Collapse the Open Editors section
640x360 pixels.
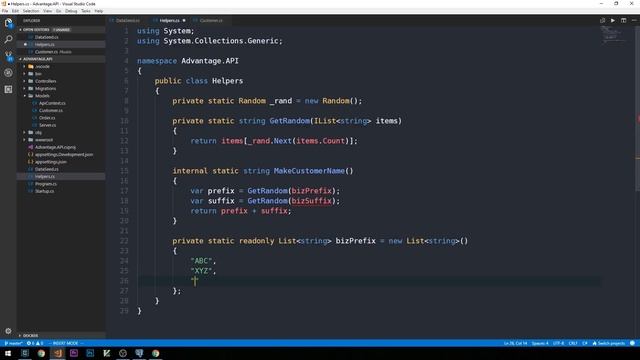(61, 30)
